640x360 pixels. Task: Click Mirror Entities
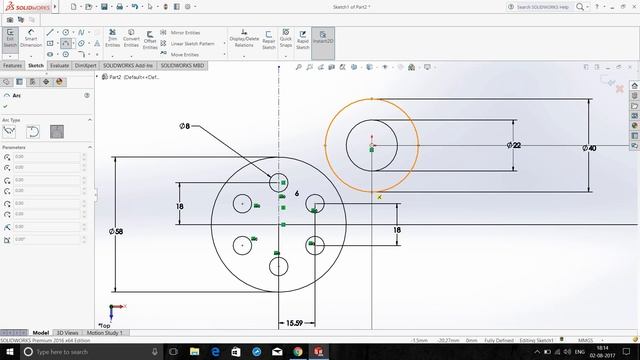click(180, 33)
